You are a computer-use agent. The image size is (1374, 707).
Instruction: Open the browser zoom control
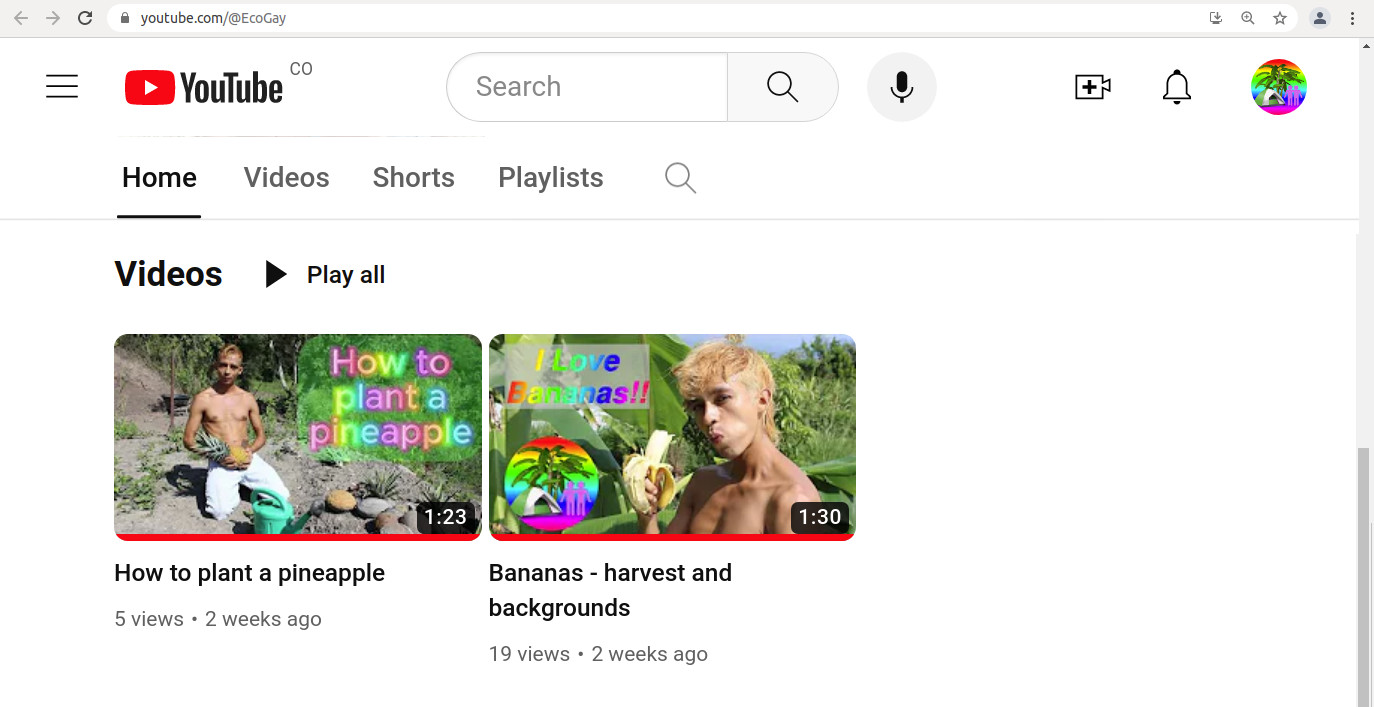tap(1248, 18)
